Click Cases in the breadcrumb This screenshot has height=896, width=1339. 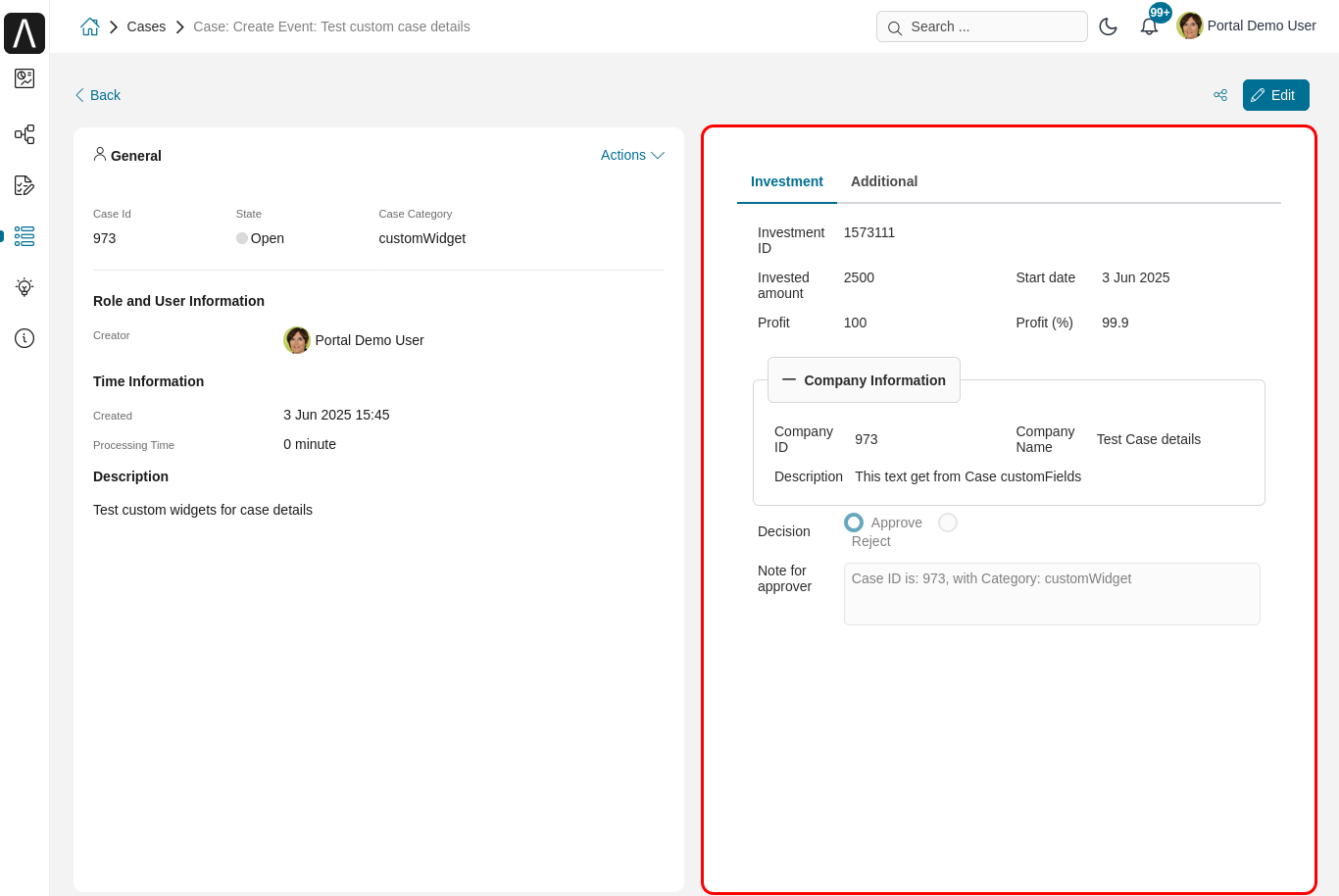click(x=146, y=26)
